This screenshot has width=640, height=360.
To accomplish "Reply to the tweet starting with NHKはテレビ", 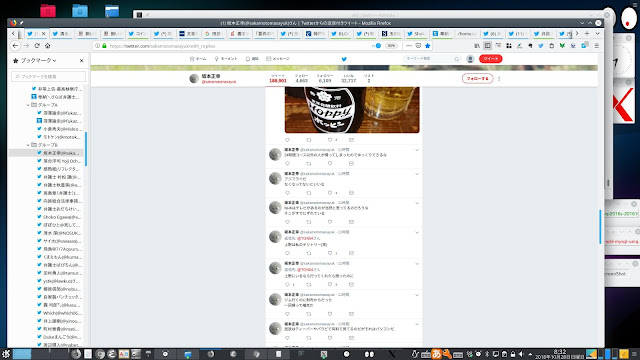I will tap(287, 222).
